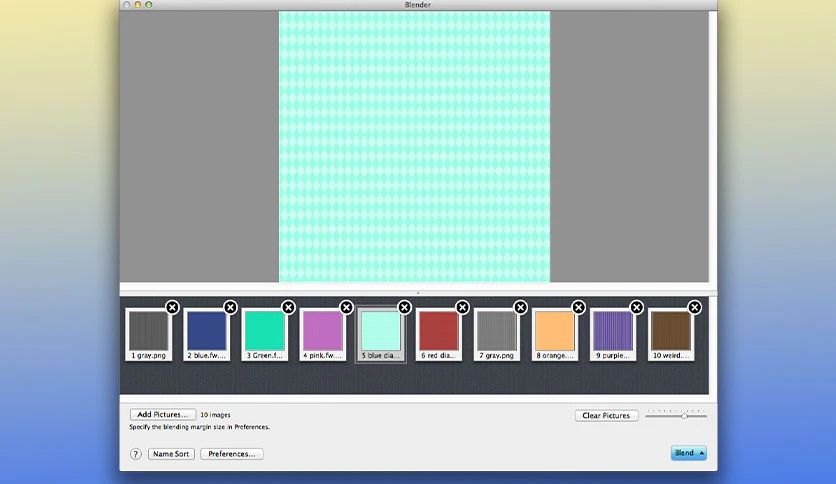This screenshot has width=836, height=484.
Task: Open the blue Blend dropdown button
Action: click(x=688, y=453)
